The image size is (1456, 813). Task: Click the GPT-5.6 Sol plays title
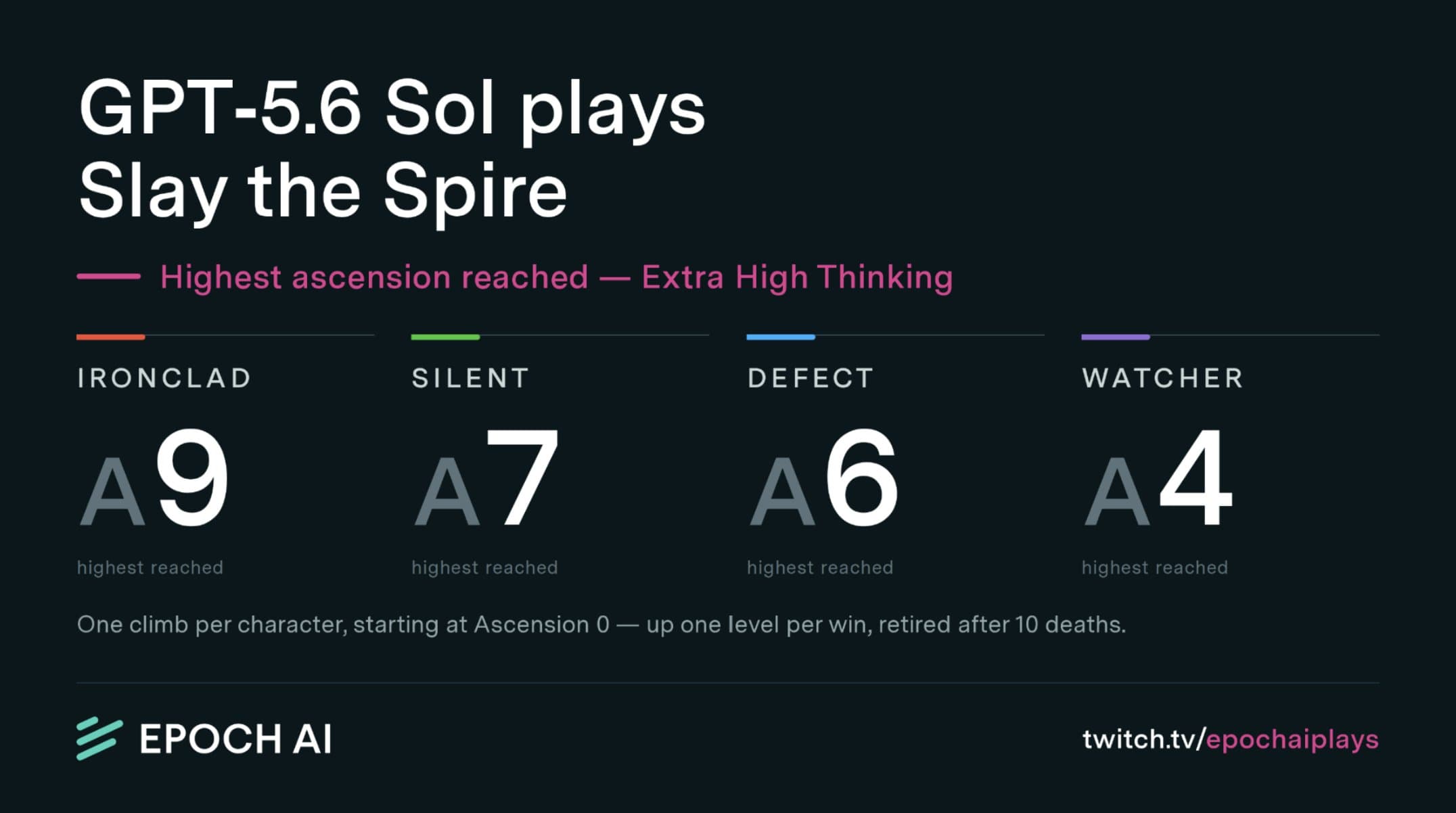click(392, 108)
